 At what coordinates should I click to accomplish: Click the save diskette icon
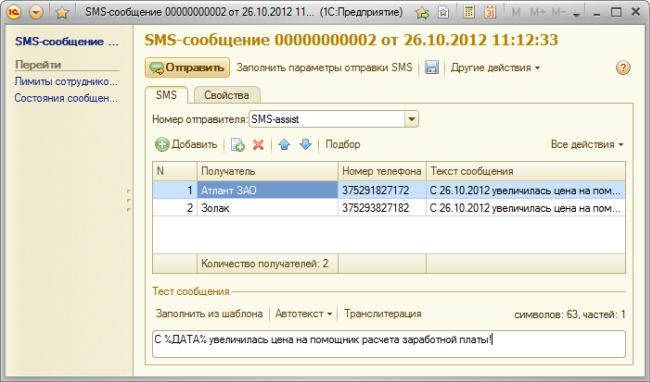tap(432, 68)
